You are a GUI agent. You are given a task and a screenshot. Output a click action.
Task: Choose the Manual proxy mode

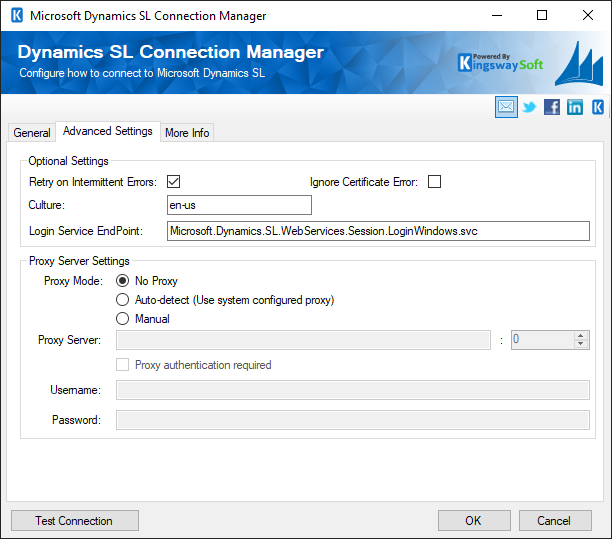(123, 318)
